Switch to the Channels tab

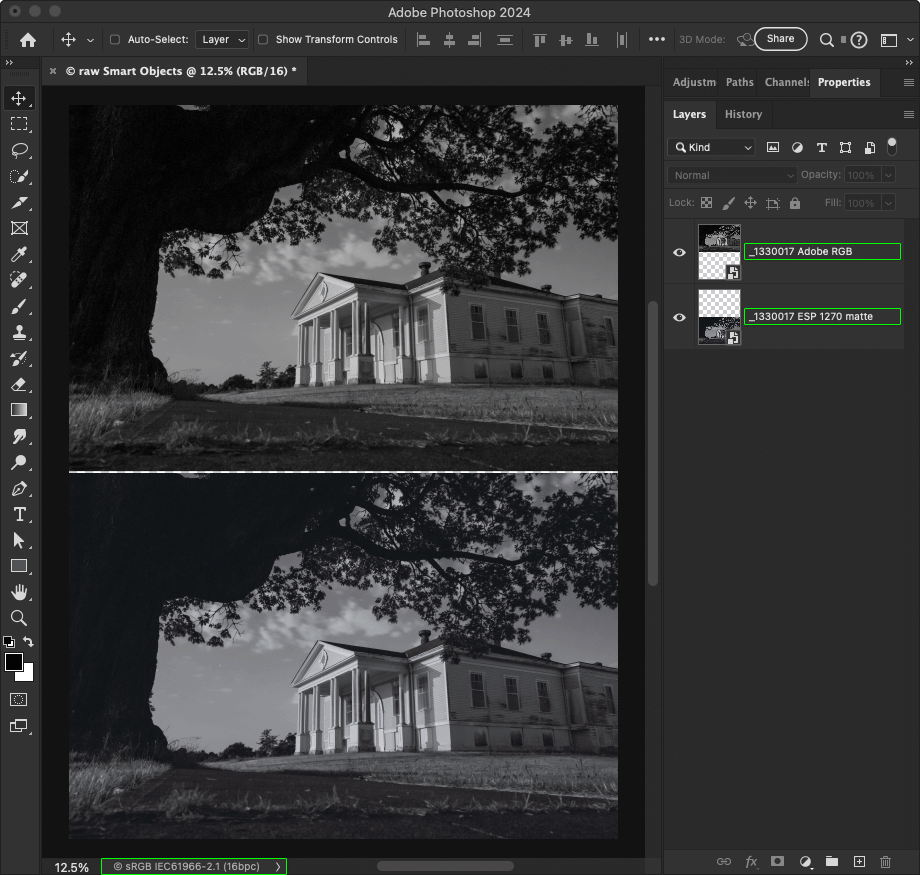pyautogui.click(x=787, y=82)
